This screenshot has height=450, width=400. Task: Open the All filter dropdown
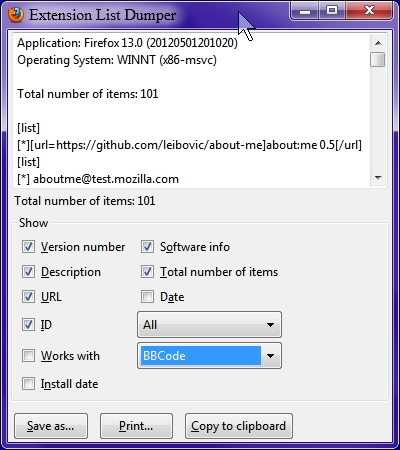209,325
